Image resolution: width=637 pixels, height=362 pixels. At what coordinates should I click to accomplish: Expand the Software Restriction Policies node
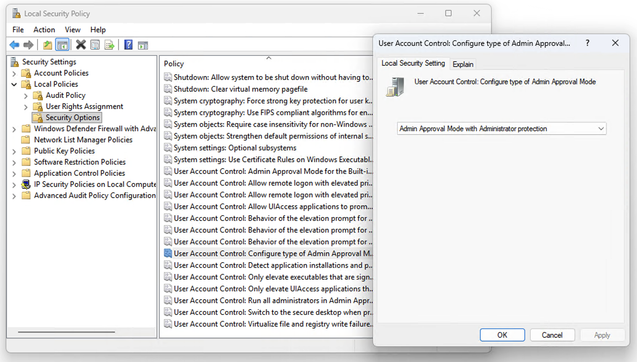[x=14, y=163]
